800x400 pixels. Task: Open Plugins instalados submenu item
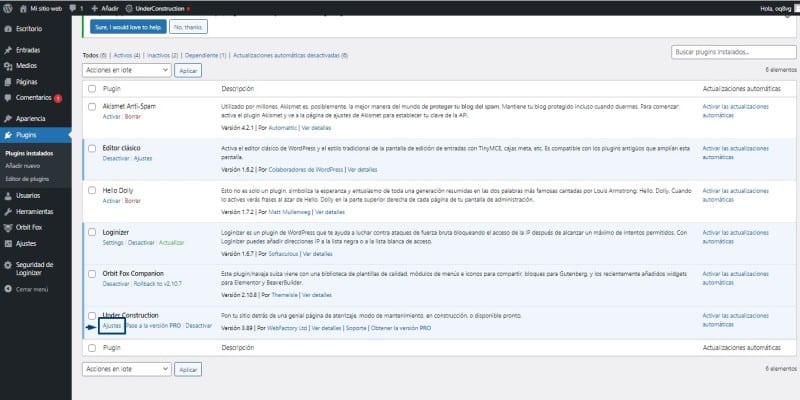point(29,153)
